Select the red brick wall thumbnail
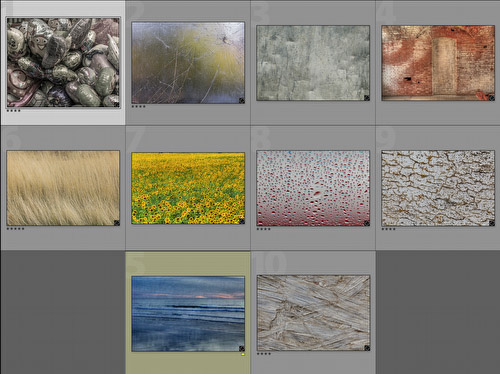This screenshot has height=374, width=500. (x=438, y=63)
